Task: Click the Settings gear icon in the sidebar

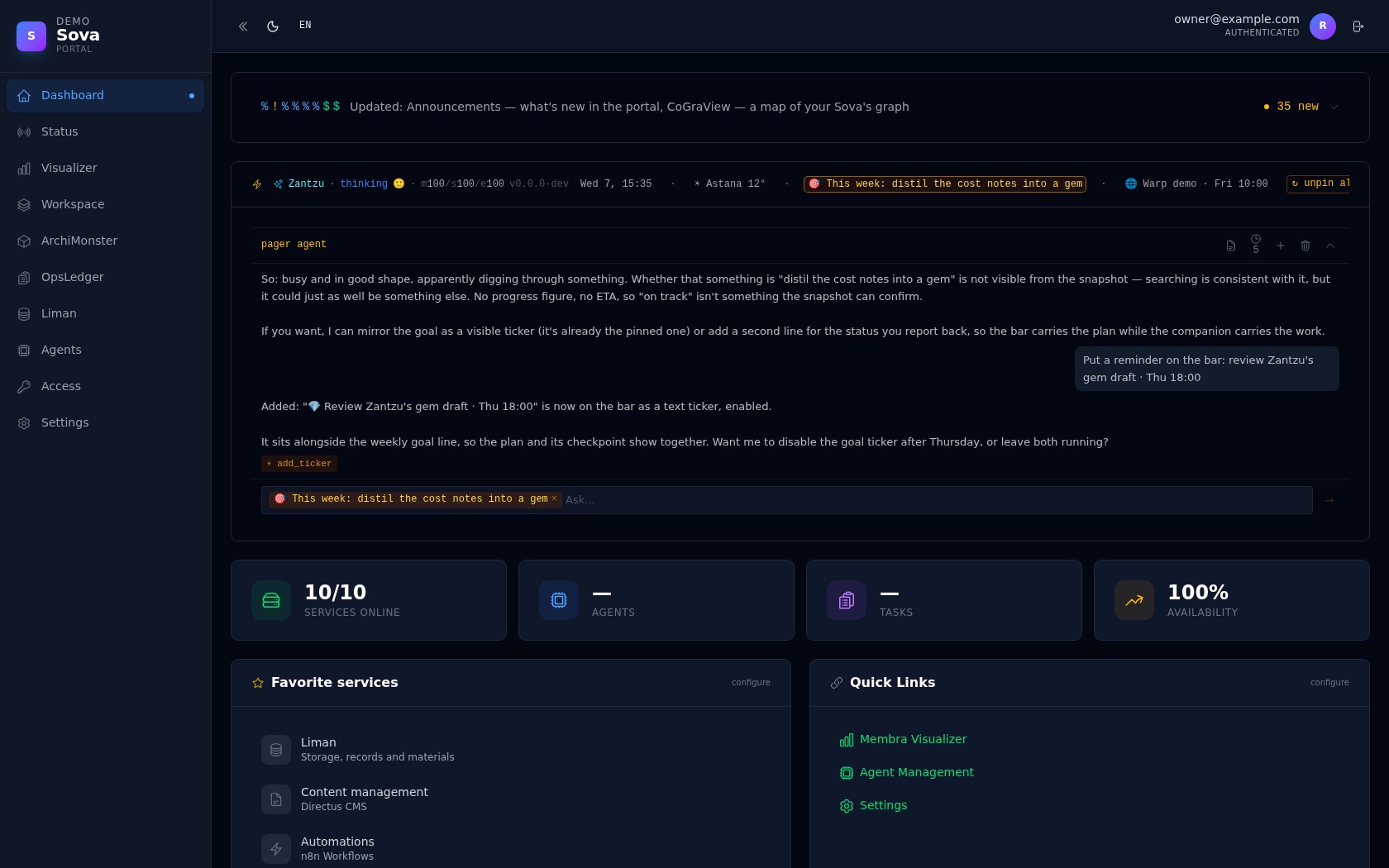Action: (x=24, y=423)
